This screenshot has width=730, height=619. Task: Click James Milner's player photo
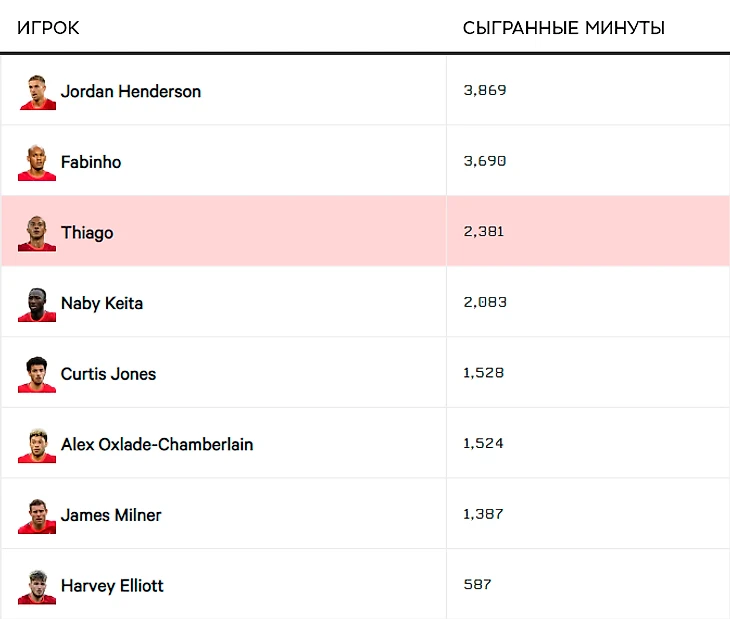(x=37, y=515)
